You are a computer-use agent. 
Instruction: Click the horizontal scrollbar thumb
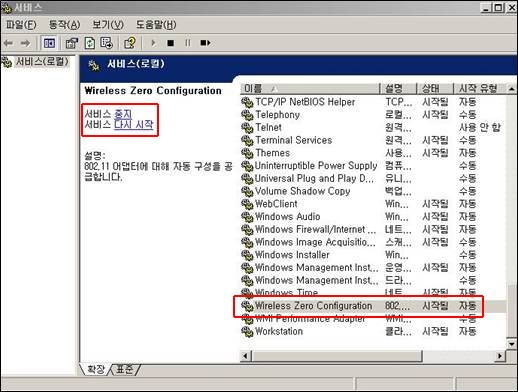point(337,356)
